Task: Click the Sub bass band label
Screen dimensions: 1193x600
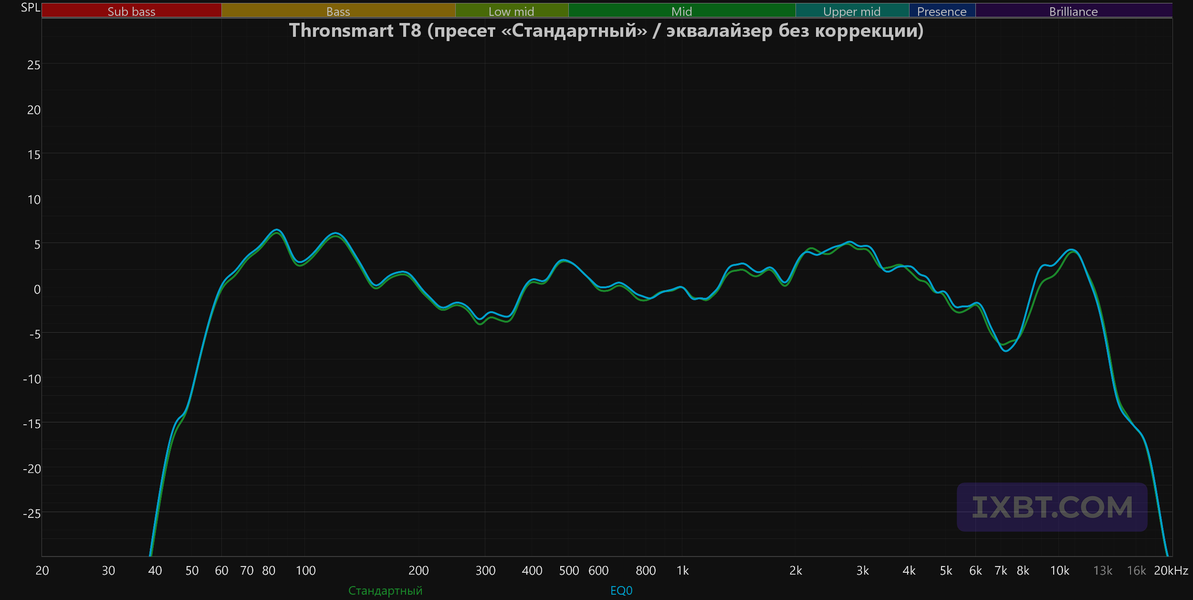Action: [132, 11]
